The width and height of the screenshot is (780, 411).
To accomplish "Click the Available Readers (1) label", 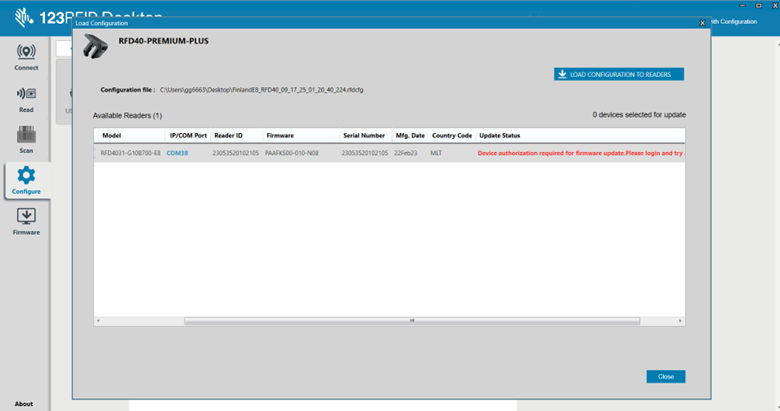I will [127, 115].
